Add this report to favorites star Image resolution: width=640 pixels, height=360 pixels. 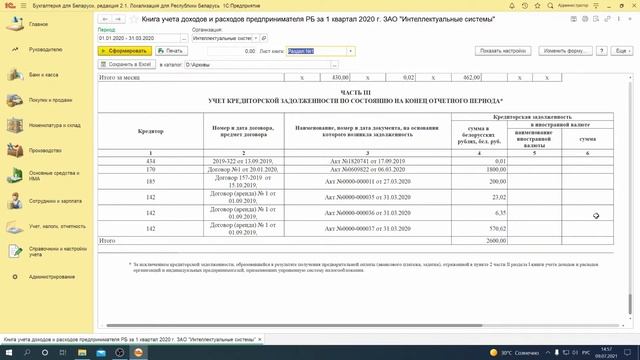pos(134,19)
